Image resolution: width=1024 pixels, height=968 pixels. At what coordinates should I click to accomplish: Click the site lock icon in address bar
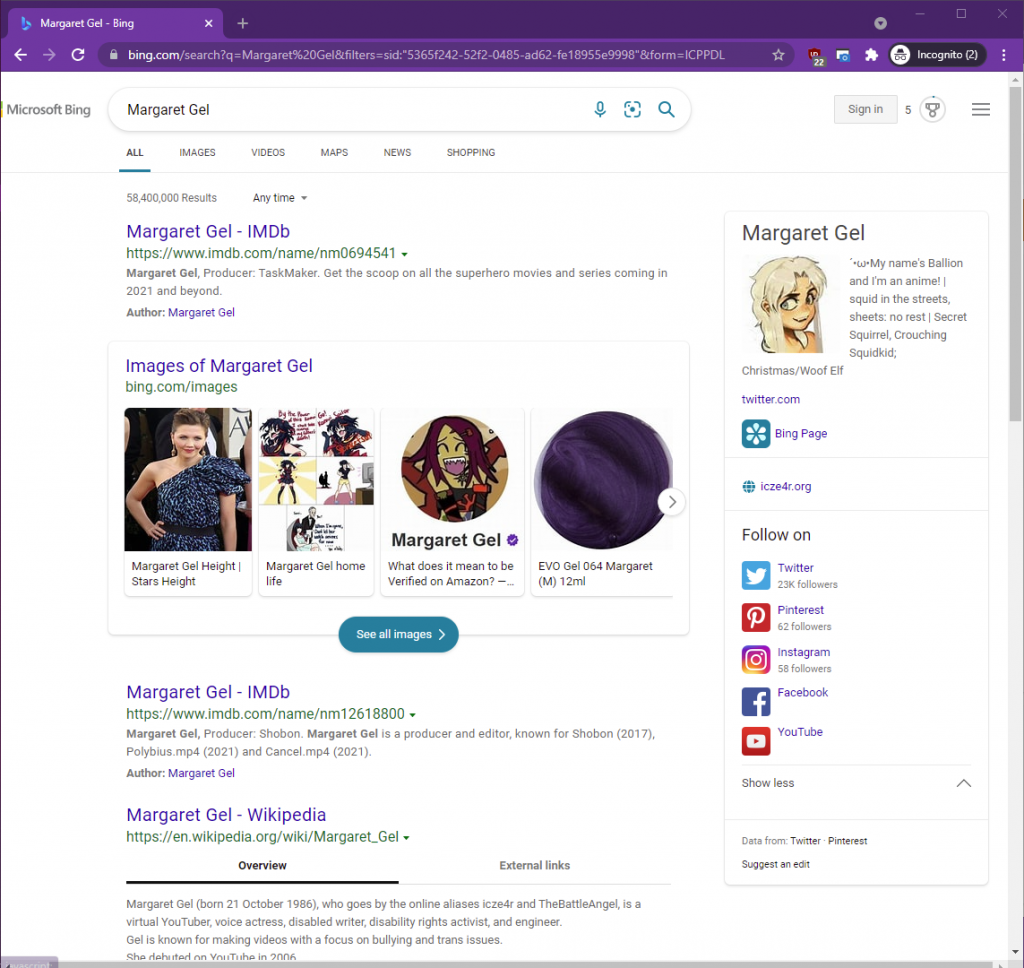tap(114, 55)
